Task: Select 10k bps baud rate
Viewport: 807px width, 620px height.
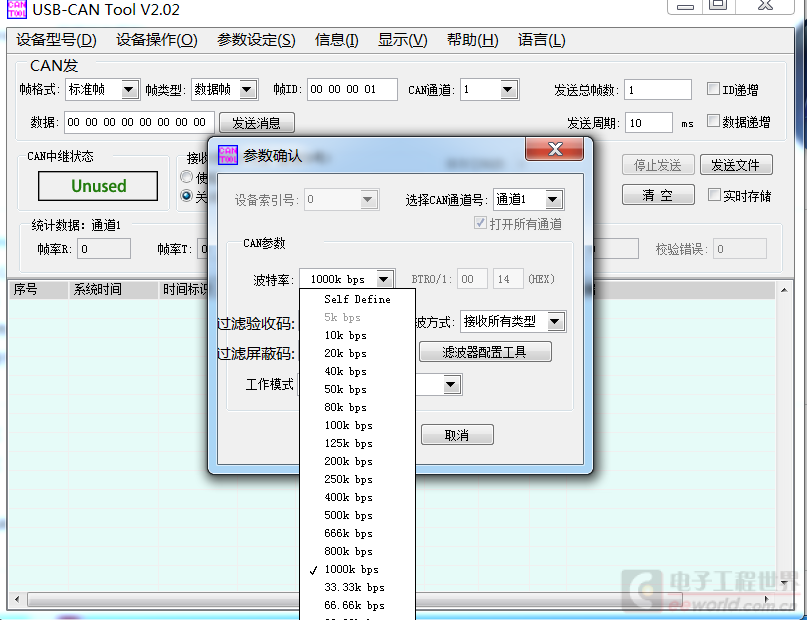Action: click(x=357, y=335)
